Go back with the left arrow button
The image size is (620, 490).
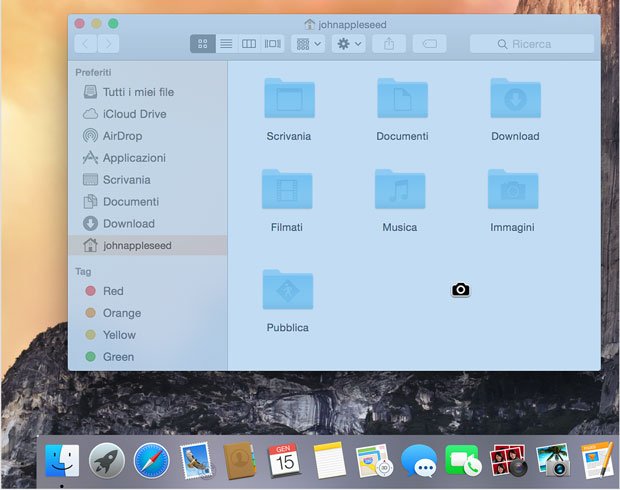click(x=85, y=44)
